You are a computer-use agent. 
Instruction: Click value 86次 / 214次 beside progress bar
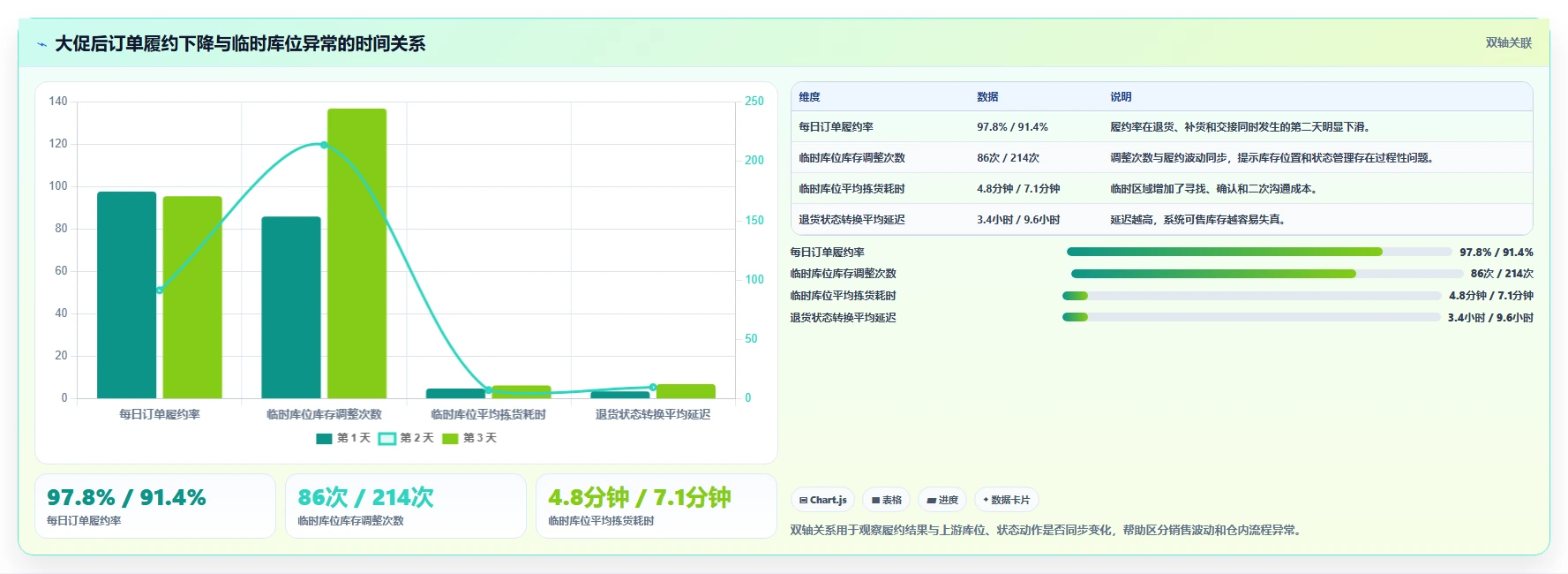pos(1502,274)
